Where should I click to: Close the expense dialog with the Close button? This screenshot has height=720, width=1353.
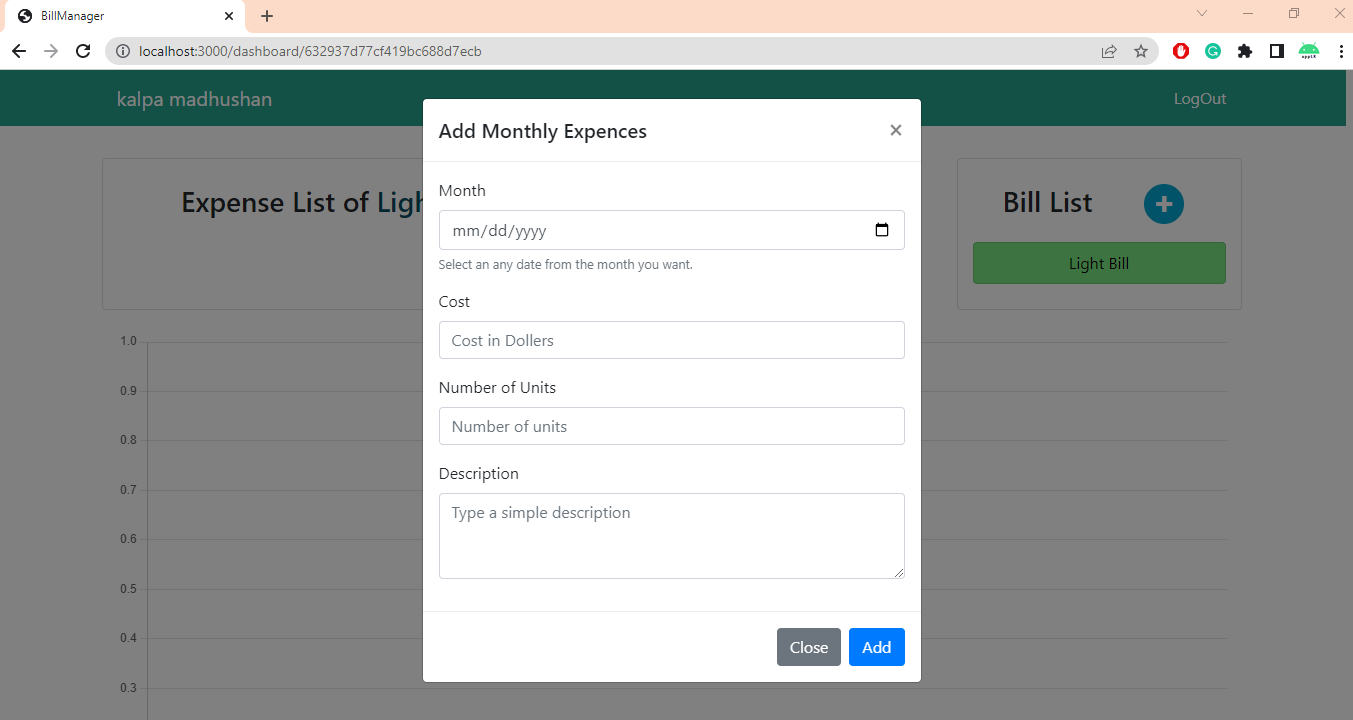(808, 647)
